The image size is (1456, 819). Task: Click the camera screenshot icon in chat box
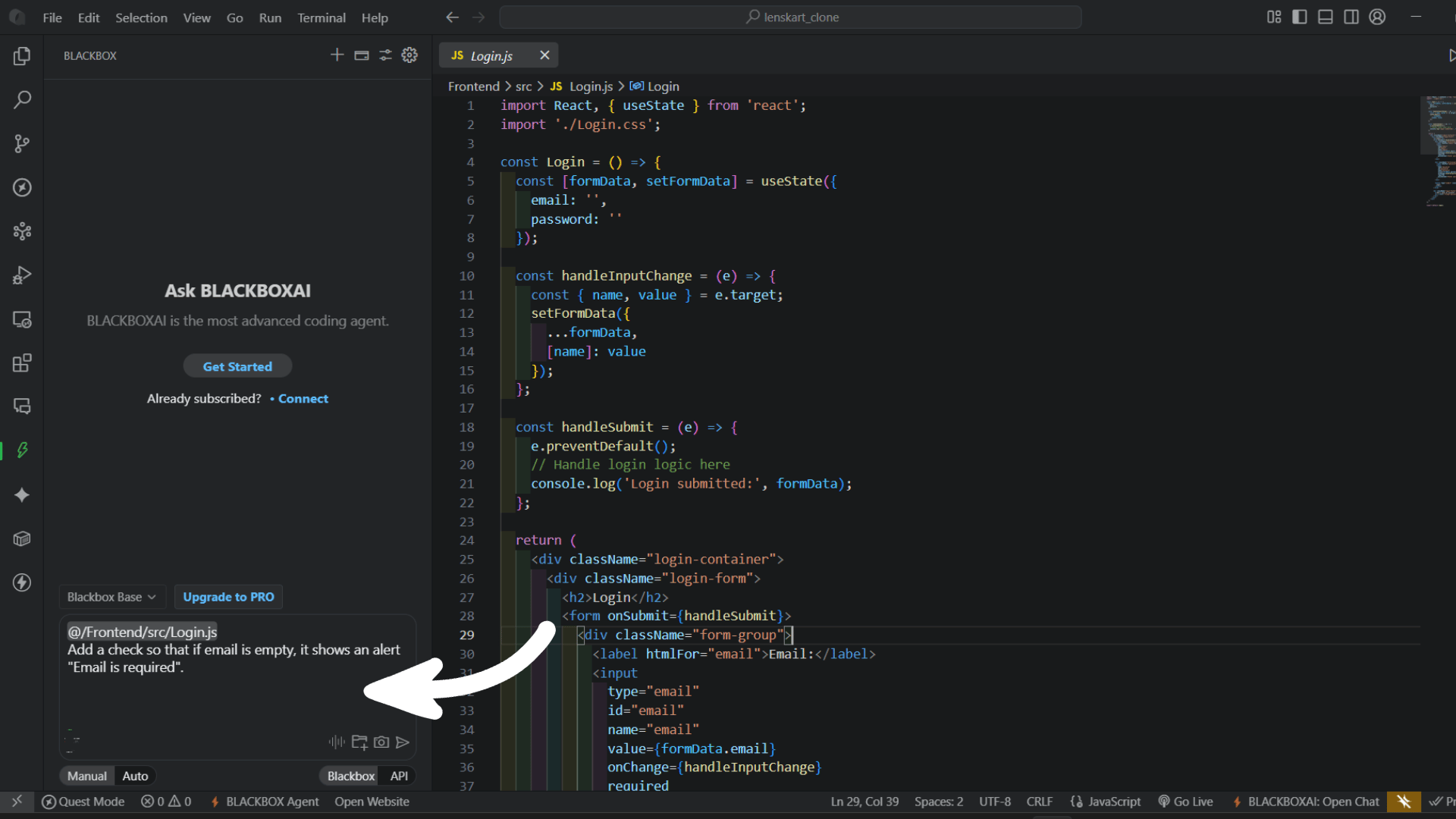pyautogui.click(x=381, y=742)
